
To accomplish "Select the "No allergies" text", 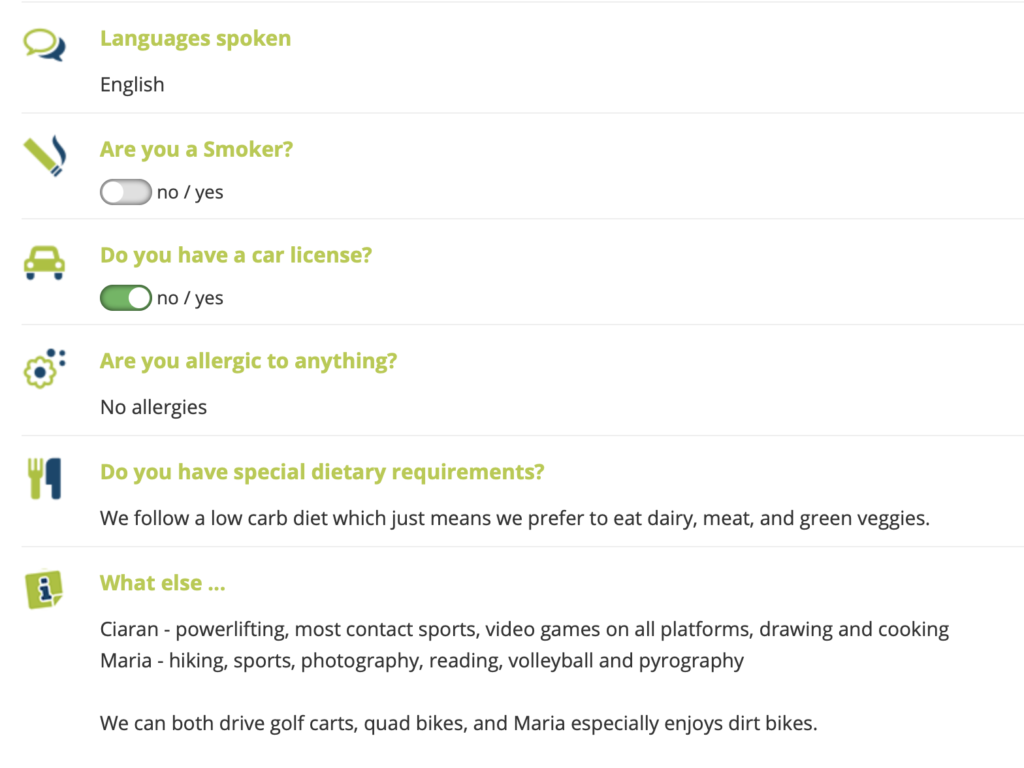I will point(153,407).
